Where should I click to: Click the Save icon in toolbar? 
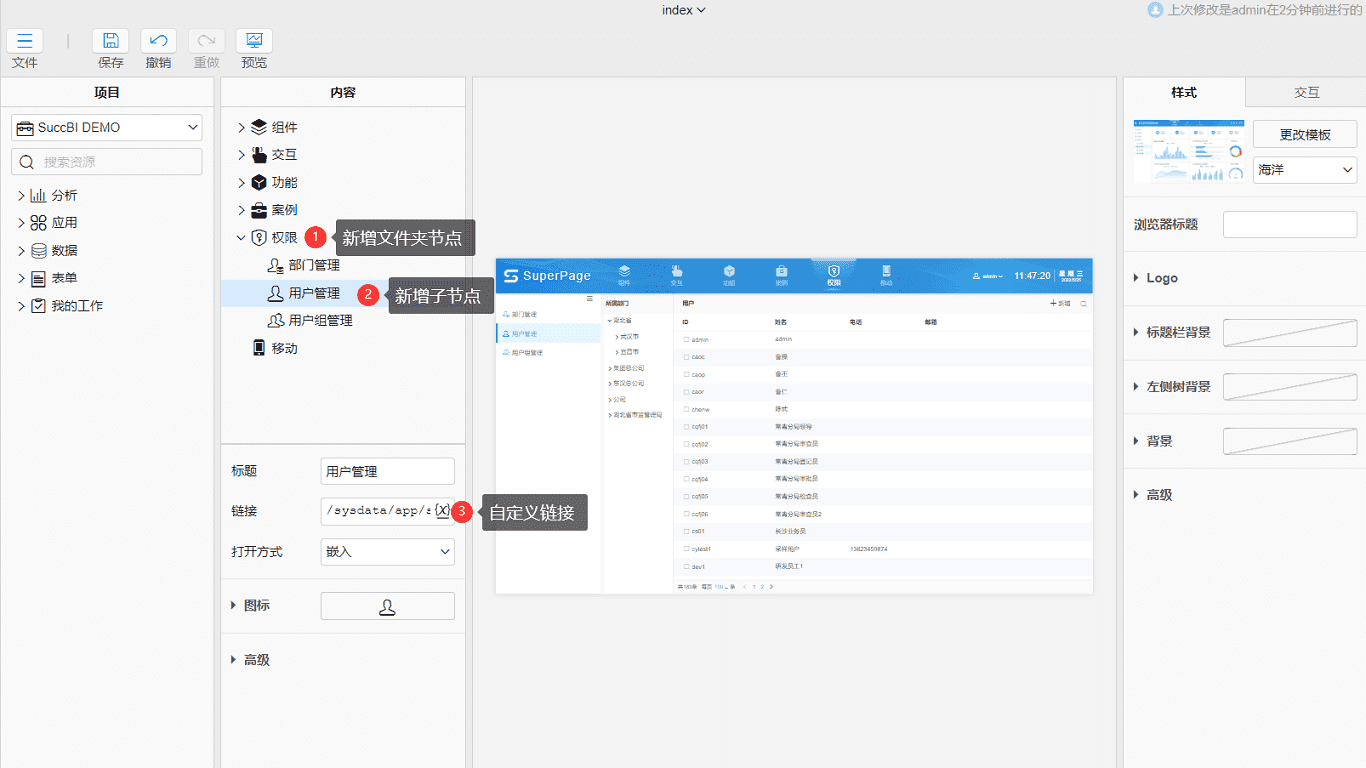click(x=110, y=41)
